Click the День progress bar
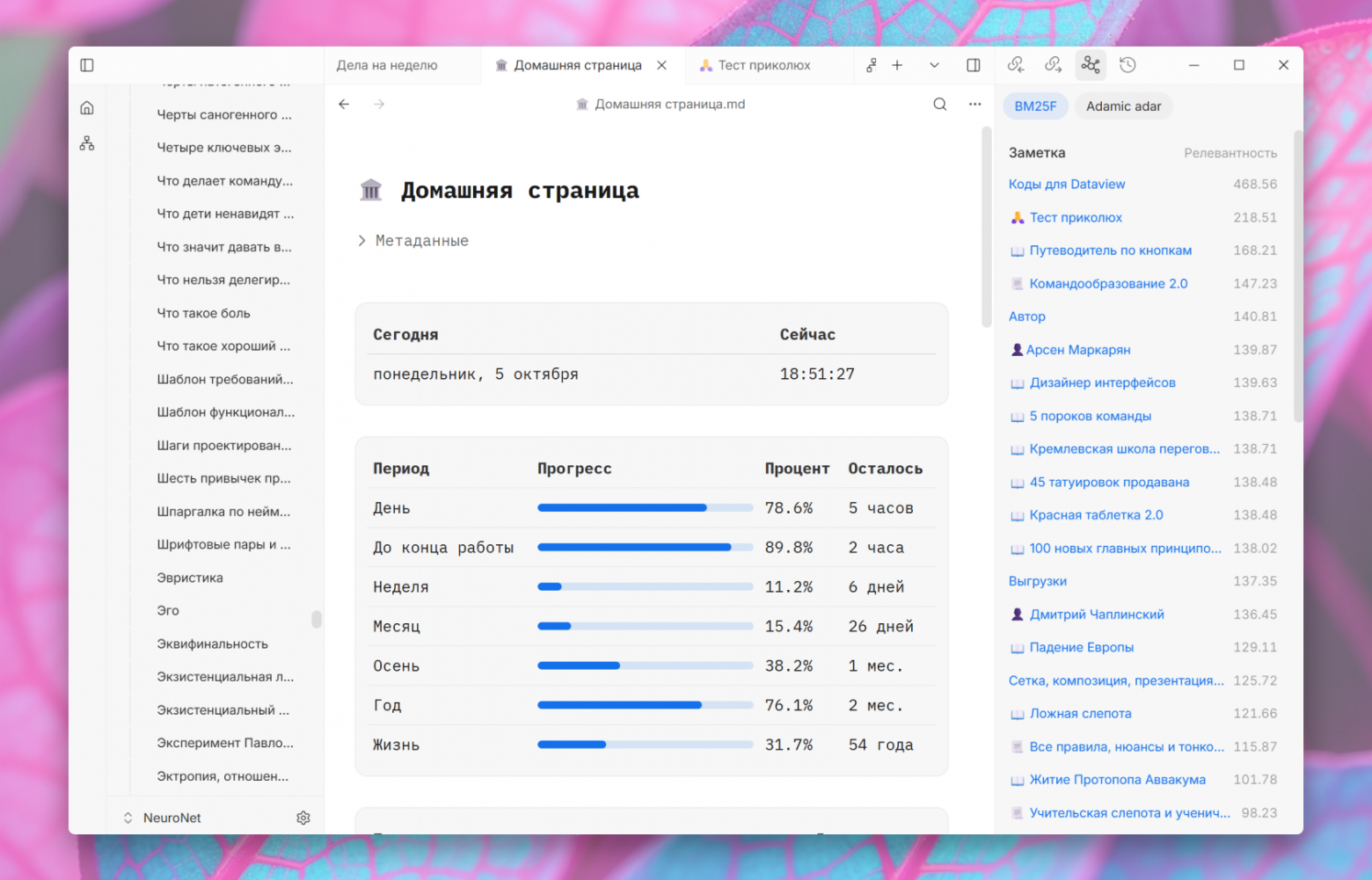Image resolution: width=1372 pixels, height=880 pixels. 646,508
